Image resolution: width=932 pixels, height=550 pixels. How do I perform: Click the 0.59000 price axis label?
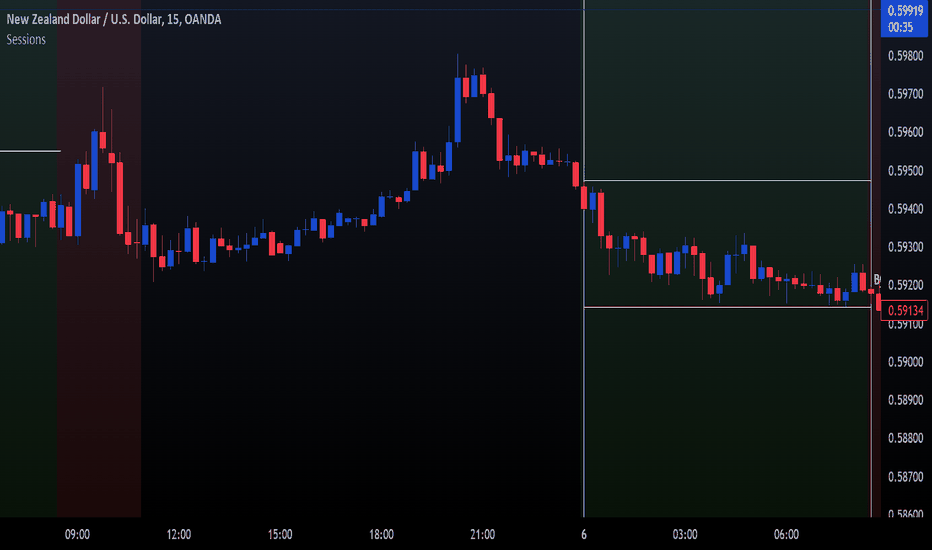click(x=905, y=362)
